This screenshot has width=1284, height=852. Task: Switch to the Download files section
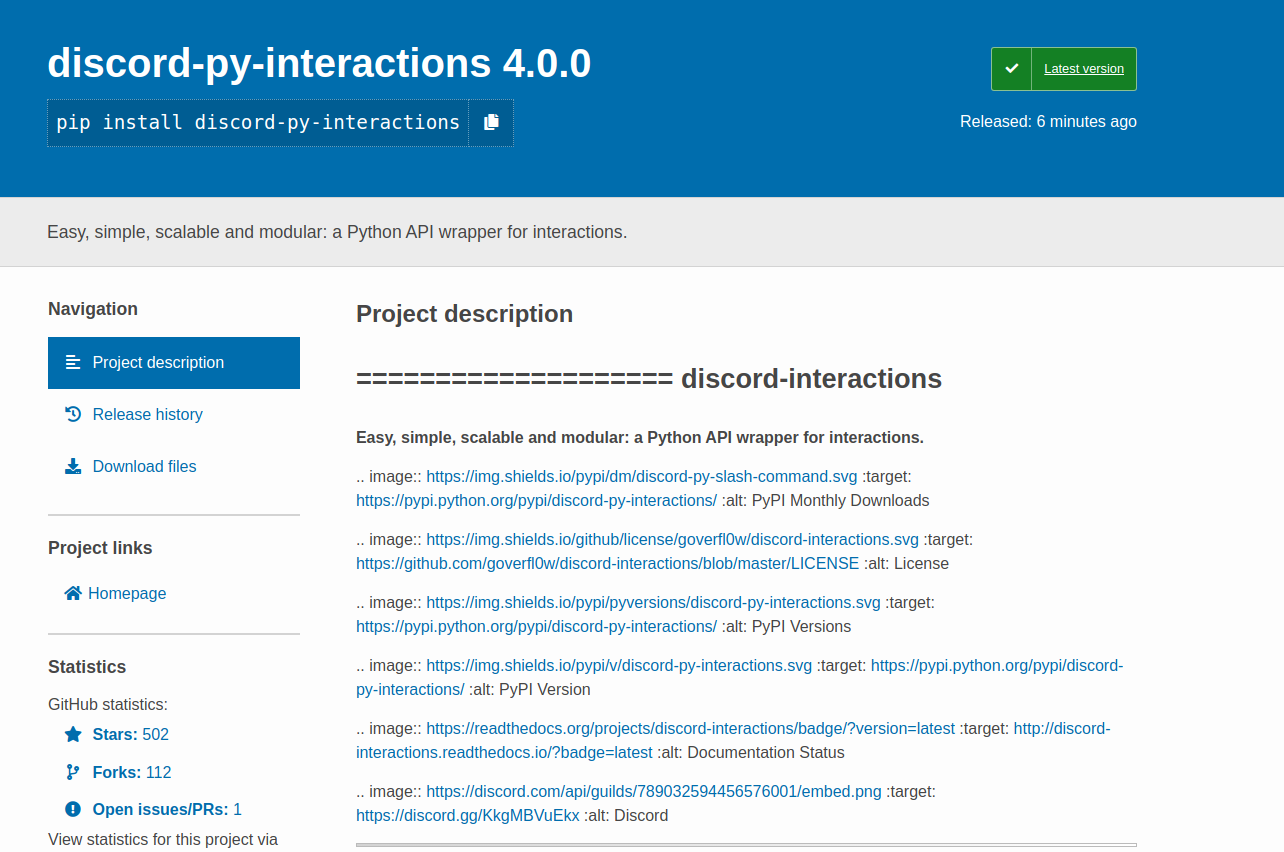pos(144,465)
